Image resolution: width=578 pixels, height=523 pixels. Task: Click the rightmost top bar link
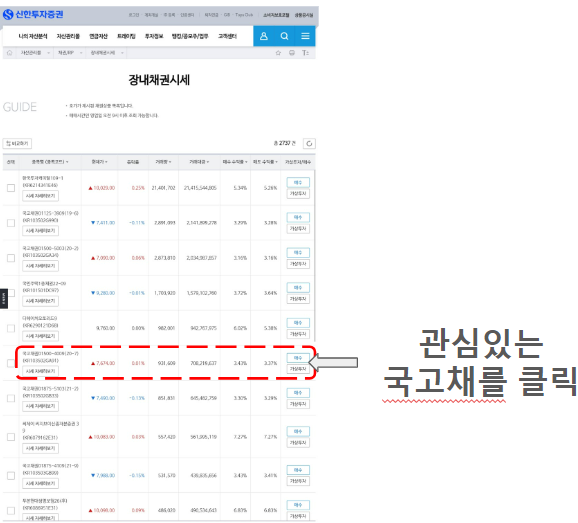(x=304, y=15)
